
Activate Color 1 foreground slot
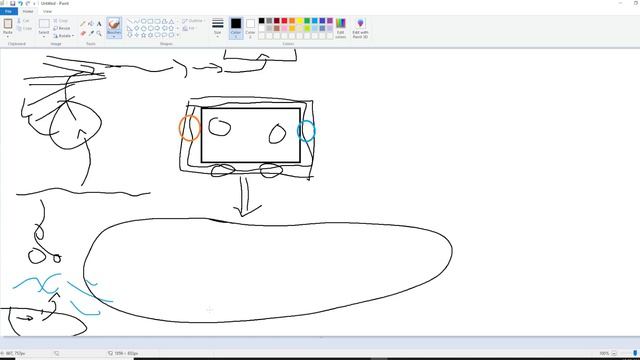click(x=236, y=28)
